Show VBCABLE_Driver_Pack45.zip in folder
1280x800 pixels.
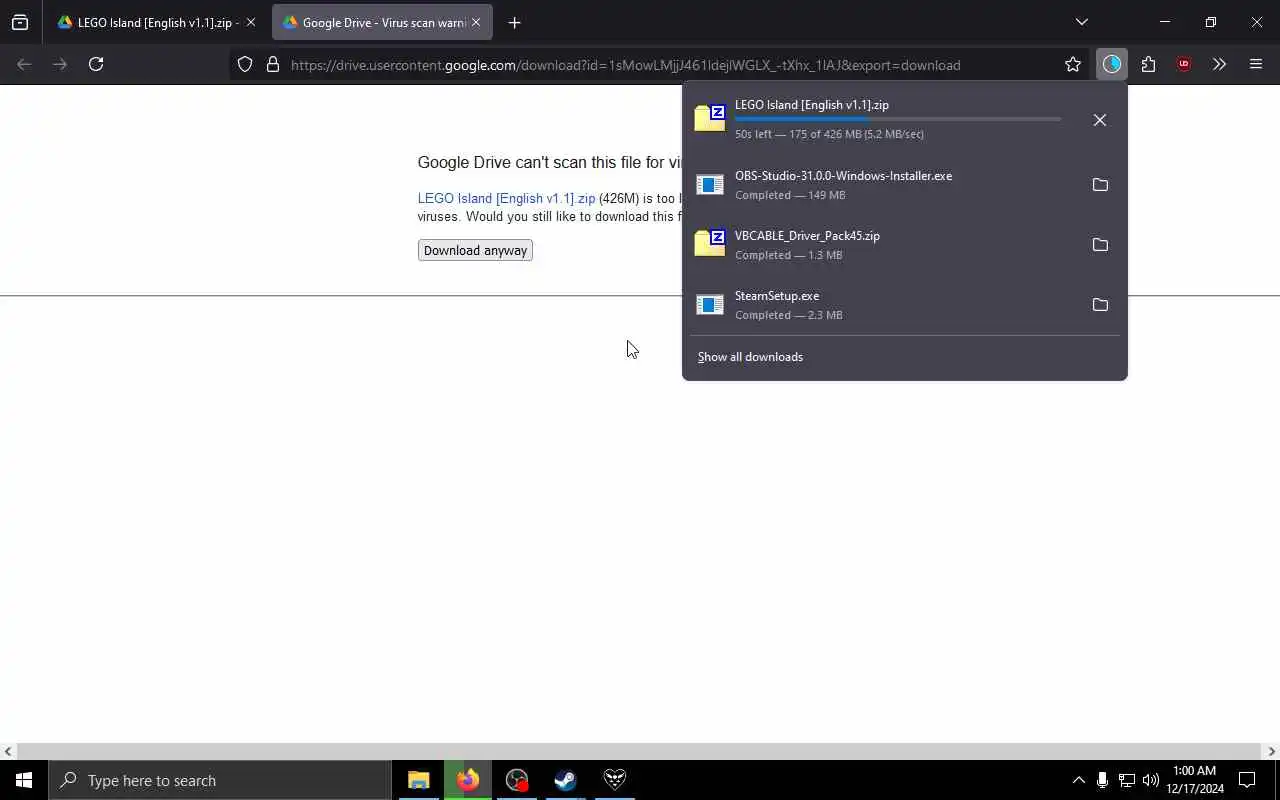[1100, 245]
